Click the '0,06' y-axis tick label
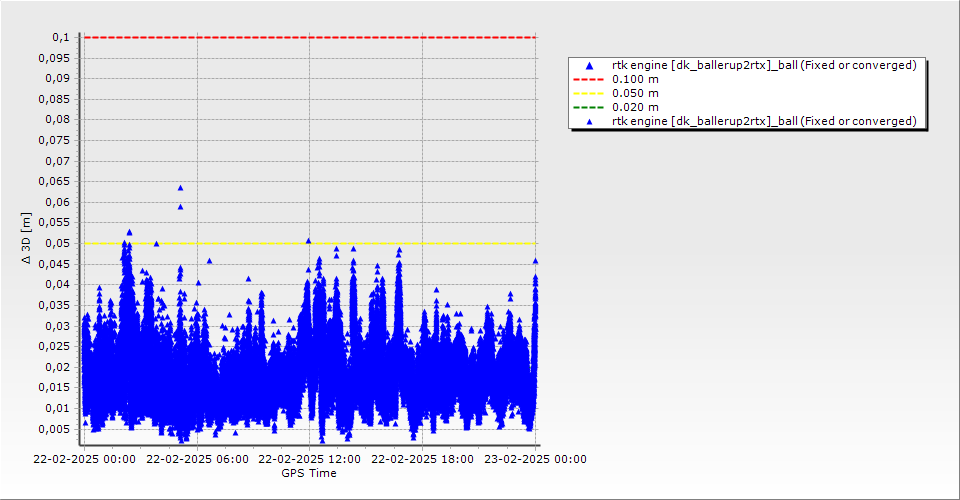The width and height of the screenshot is (960, 500). click(58, 202)
